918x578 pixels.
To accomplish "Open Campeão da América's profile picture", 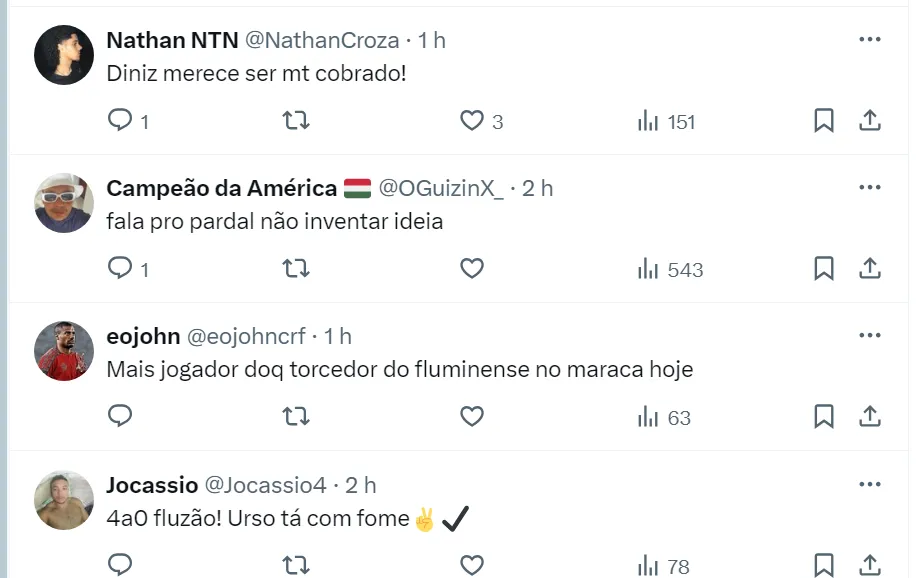I will coord(64,203).
